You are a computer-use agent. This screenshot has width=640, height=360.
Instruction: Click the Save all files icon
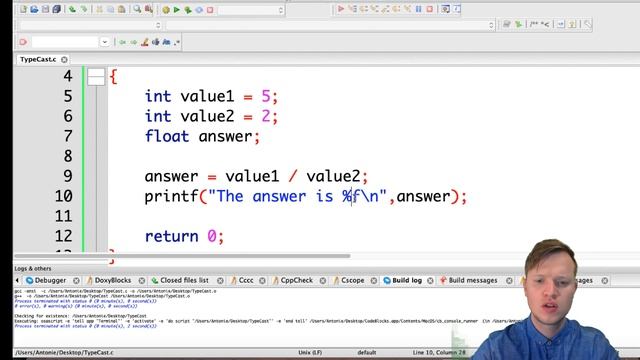56,9
